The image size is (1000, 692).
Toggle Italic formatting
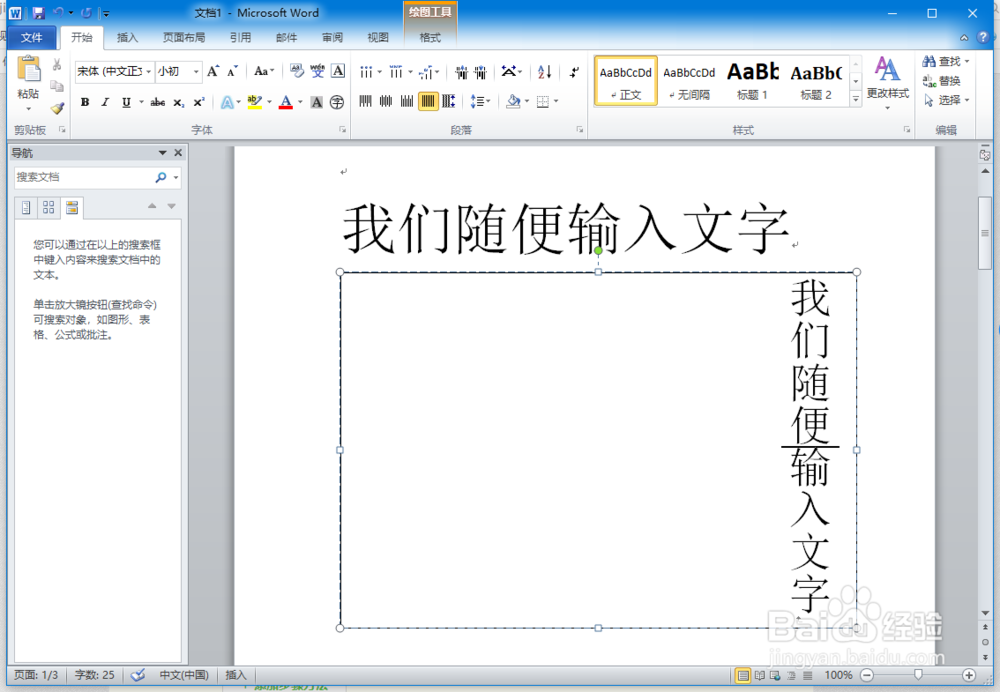click(x=105, y=102)
